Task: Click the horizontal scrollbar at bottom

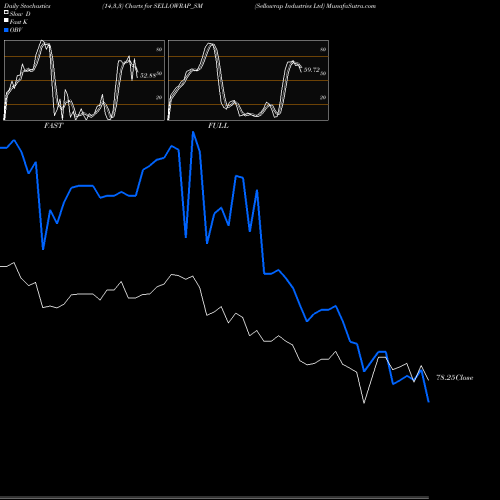Action: pos(214,498)
